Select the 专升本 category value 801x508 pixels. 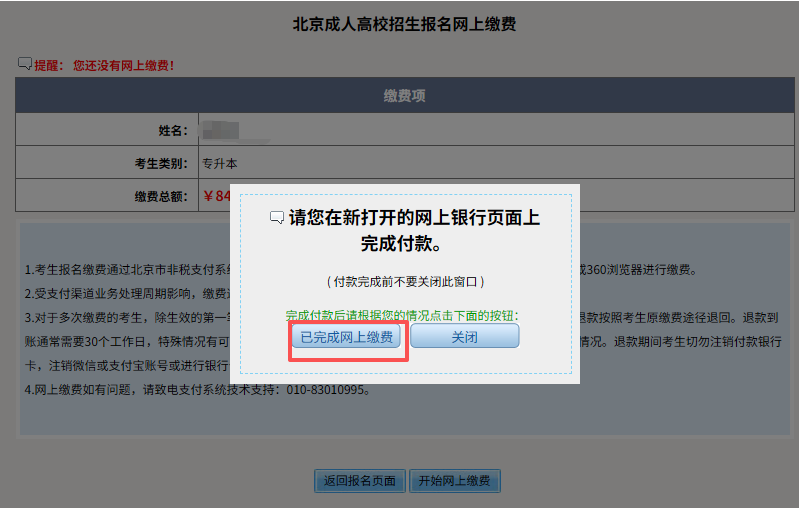220,163
